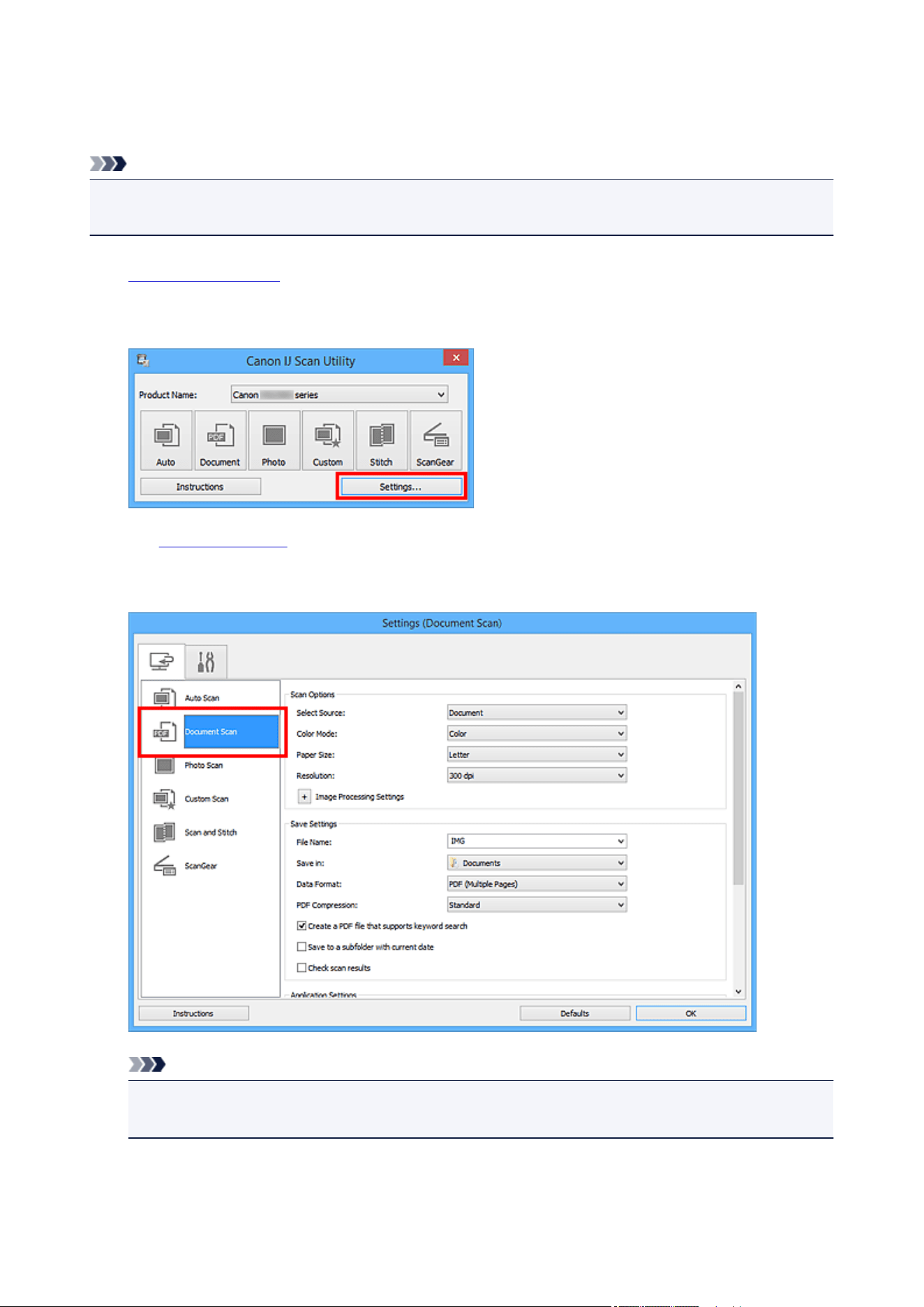The height and width of the screenshot is (1307, 924).
Task: Switch to the scan-from-computer tab
Action: point(161,661)
